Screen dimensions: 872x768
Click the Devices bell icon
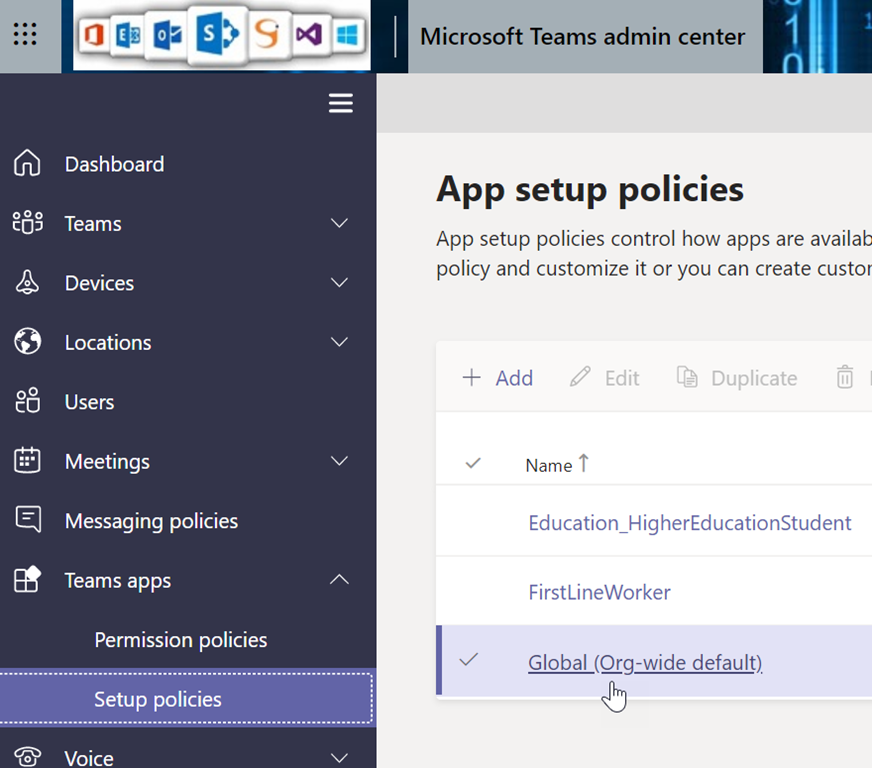28,283
